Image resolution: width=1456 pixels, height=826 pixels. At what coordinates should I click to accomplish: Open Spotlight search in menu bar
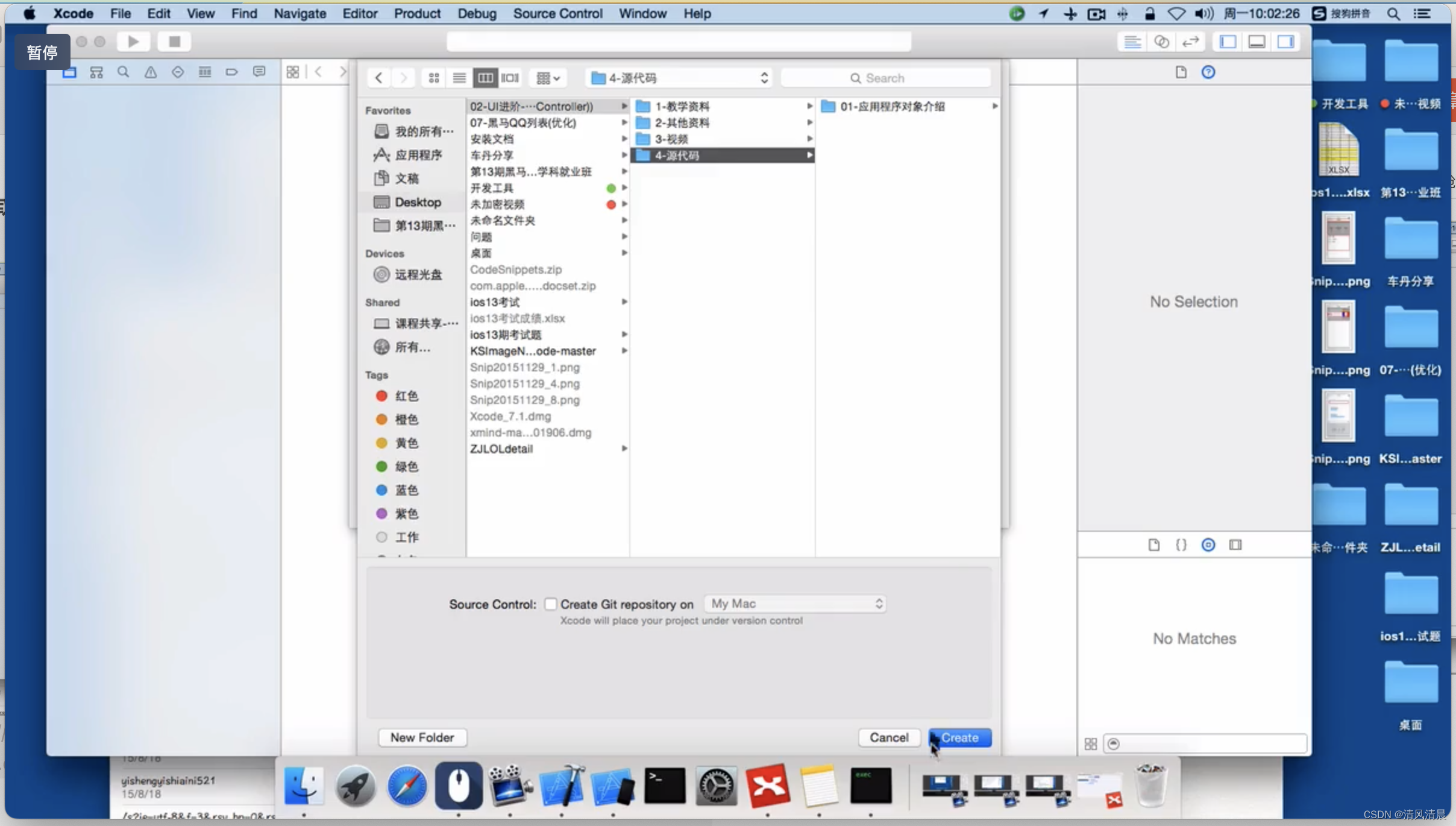(x=1393, y=13)
